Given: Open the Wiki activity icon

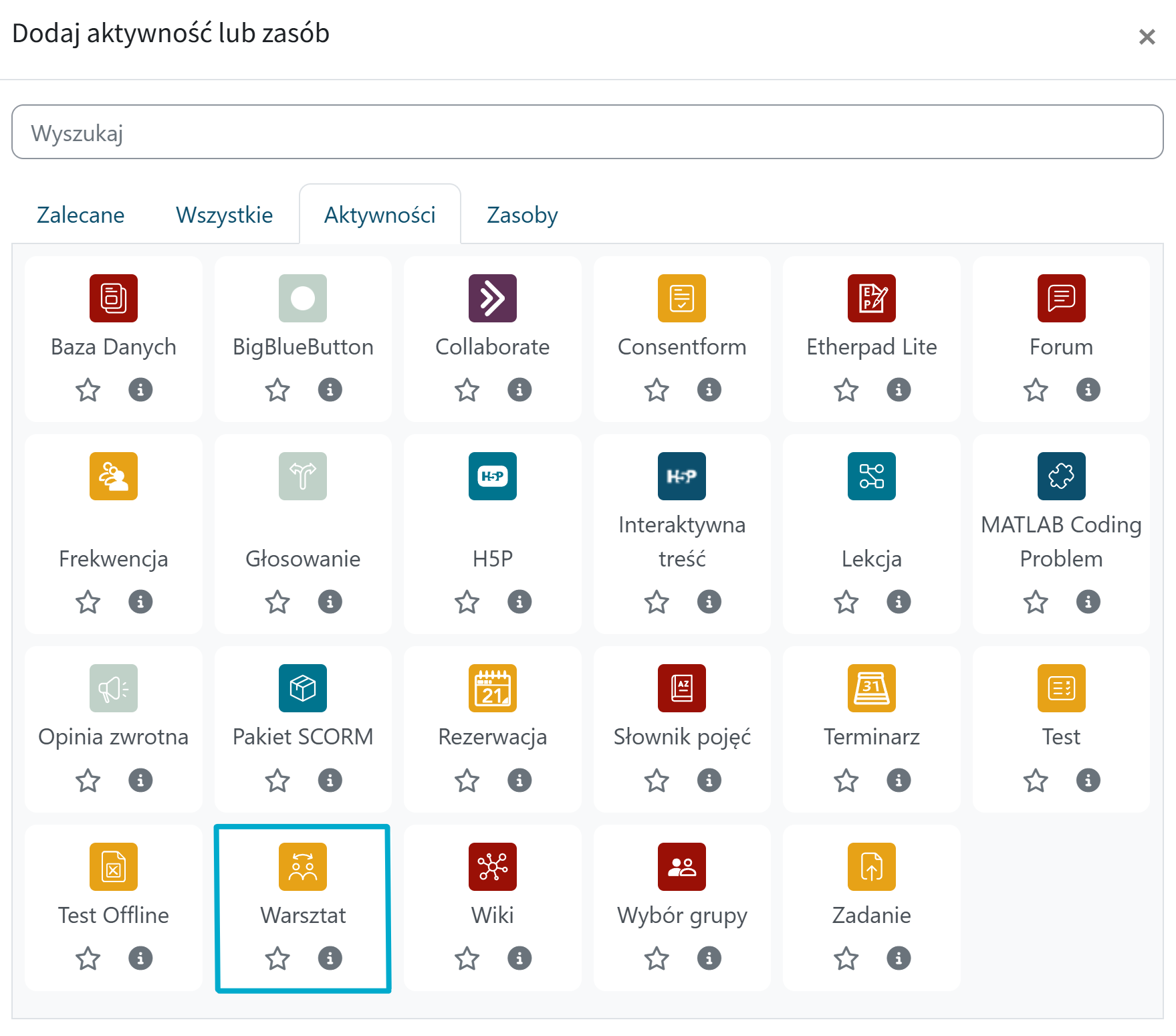Looking at the screenshot, I should [x=493, y=867].
